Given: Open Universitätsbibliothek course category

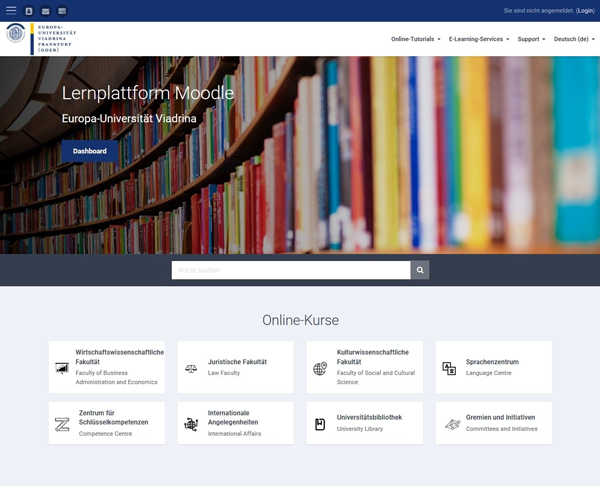Looking at the screenshot, I should [365, 423].
